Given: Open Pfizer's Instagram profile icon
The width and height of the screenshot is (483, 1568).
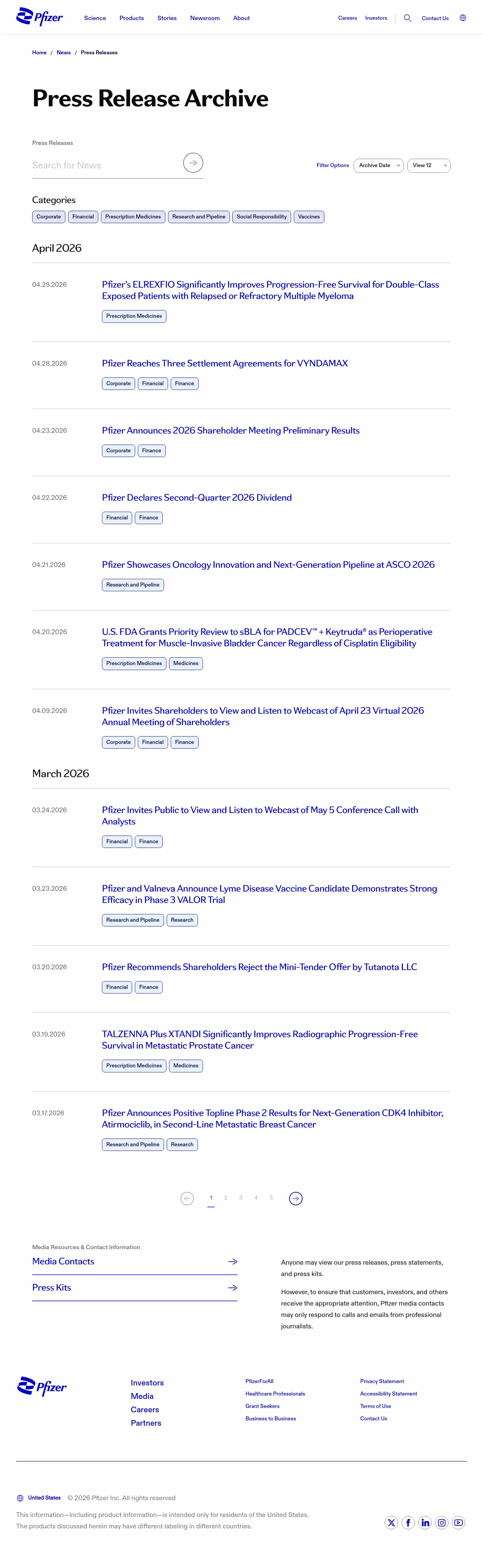Looking at the screenshot, I should (x=442, y=1522).
